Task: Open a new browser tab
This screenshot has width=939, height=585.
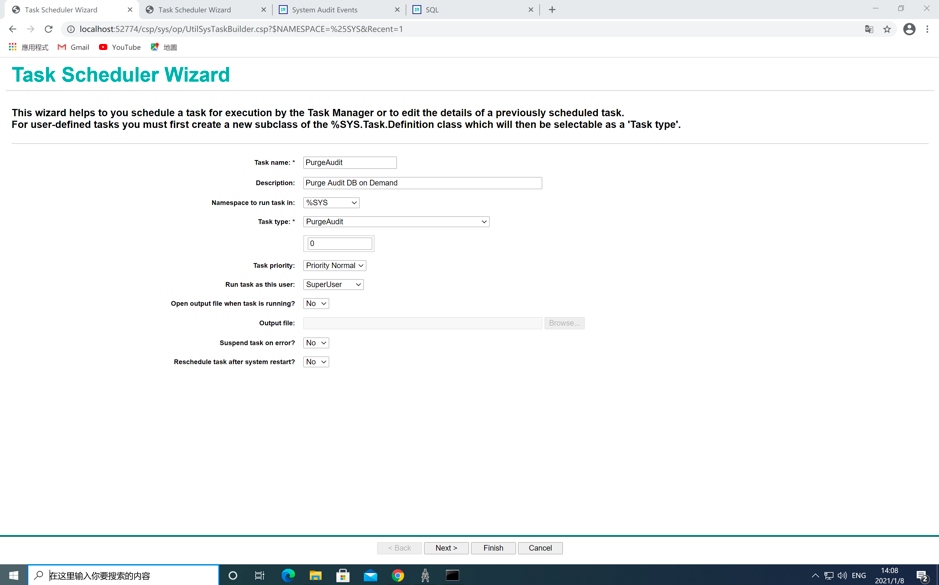Action: tap(552, 10)
